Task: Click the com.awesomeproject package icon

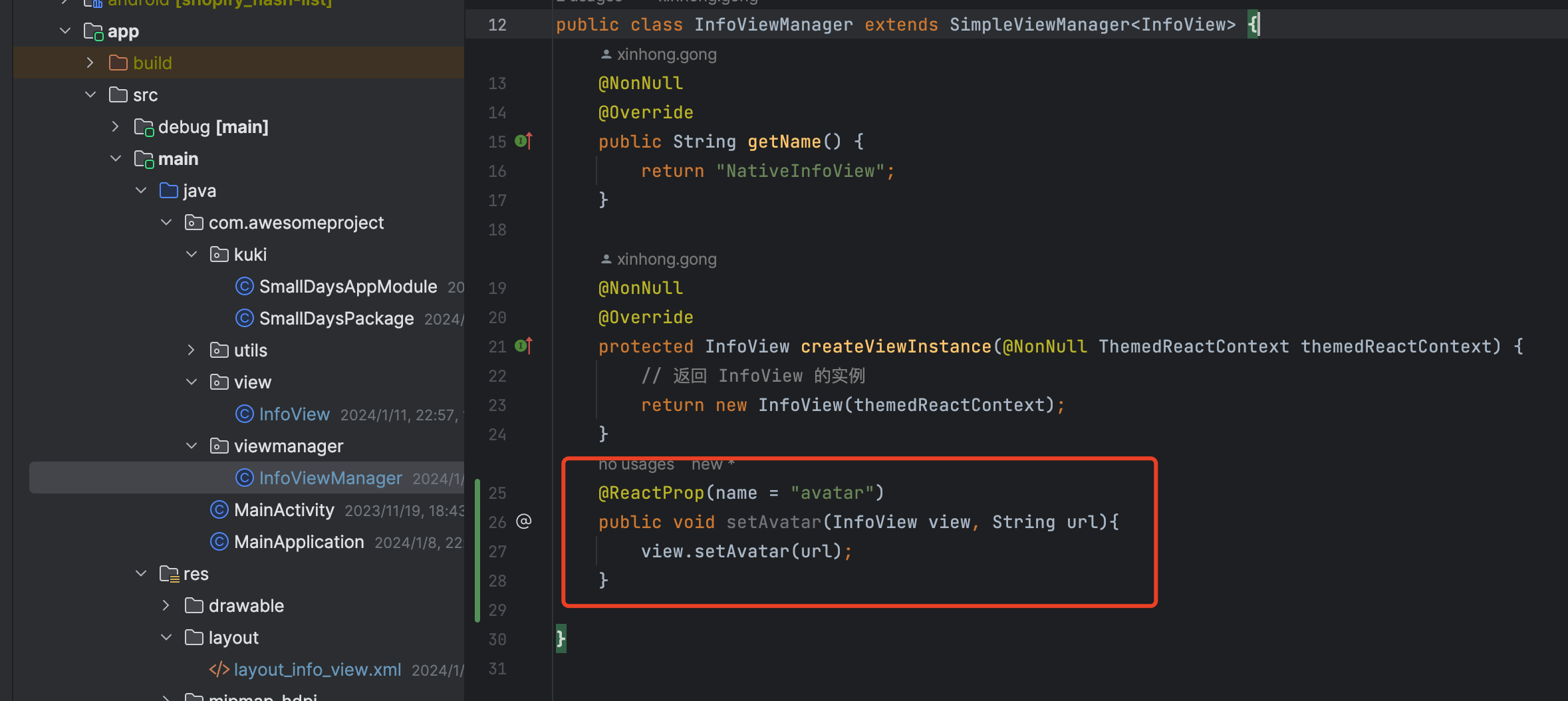Action: click(194, 222)
